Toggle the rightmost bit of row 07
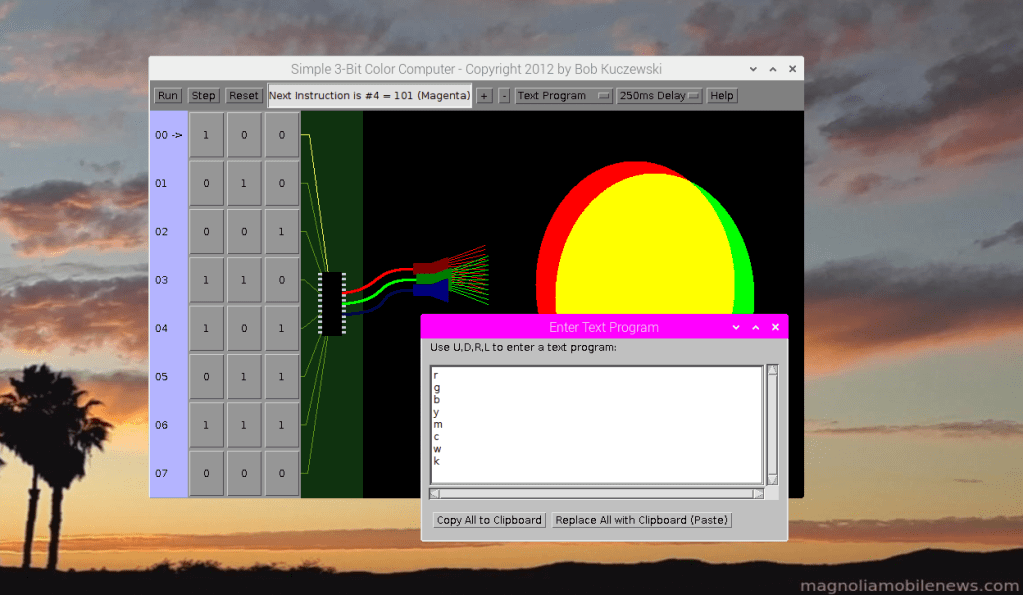This screenshot has width=1023, height=595. pyautogui.click(x=282, y=474)
